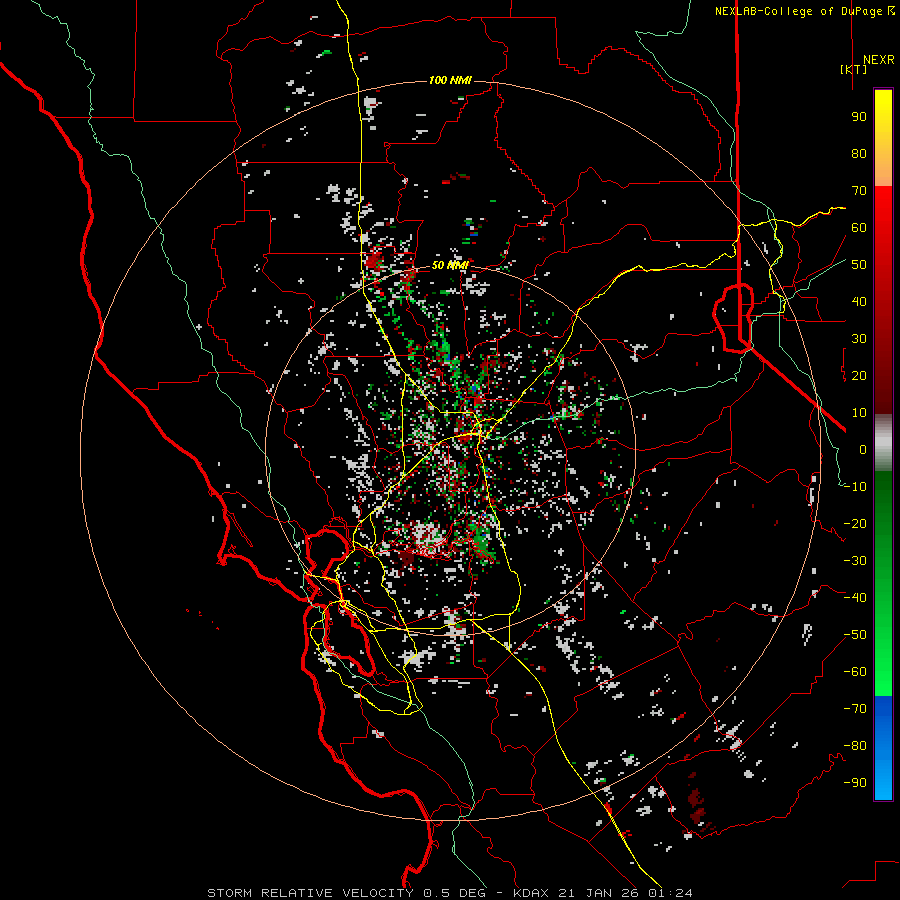Click the positive 10 scale value
Image resolution: width=900 pixels, height=900 pixels.
coord(859,413)
